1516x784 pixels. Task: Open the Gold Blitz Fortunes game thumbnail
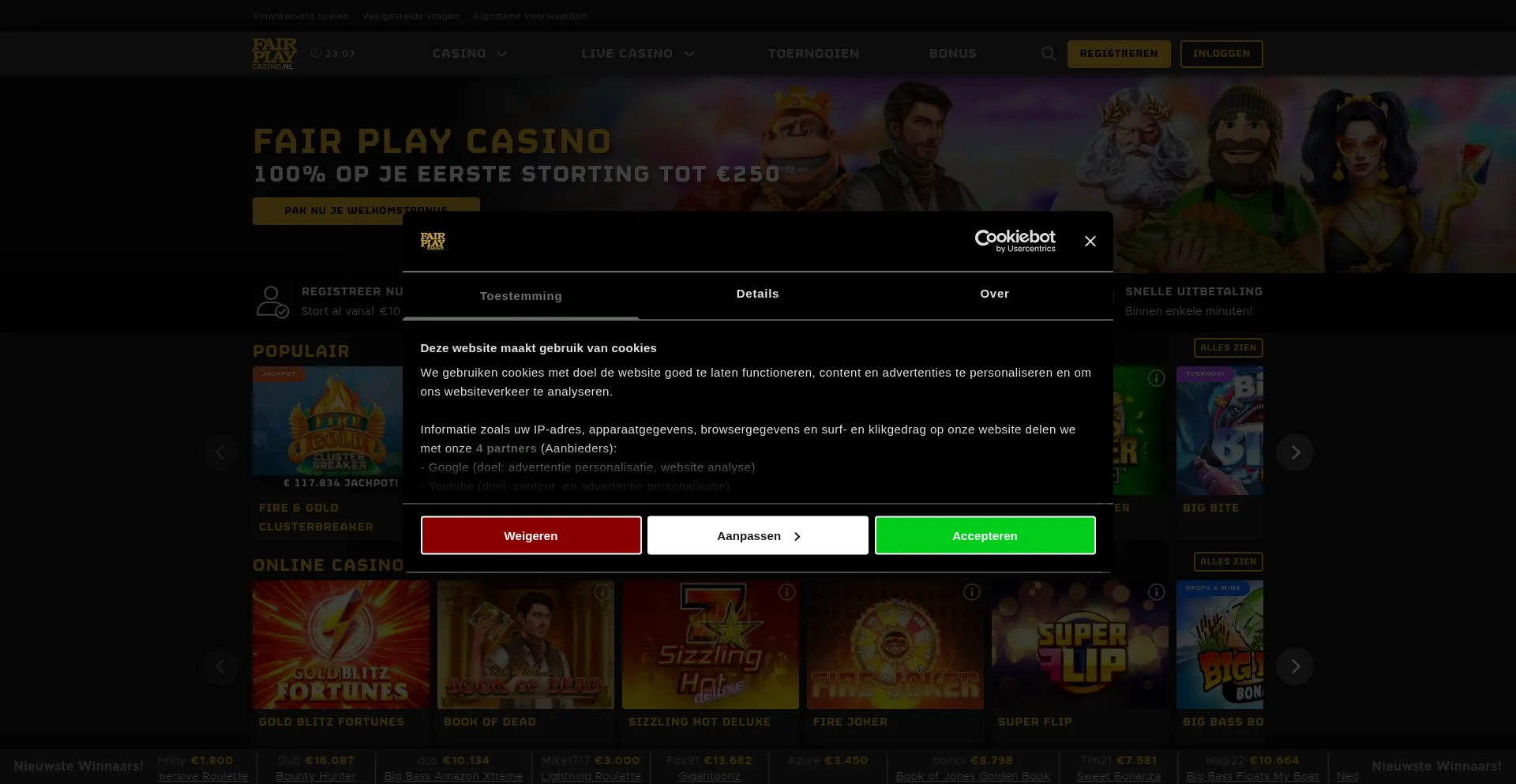click(x=341, y=645)
